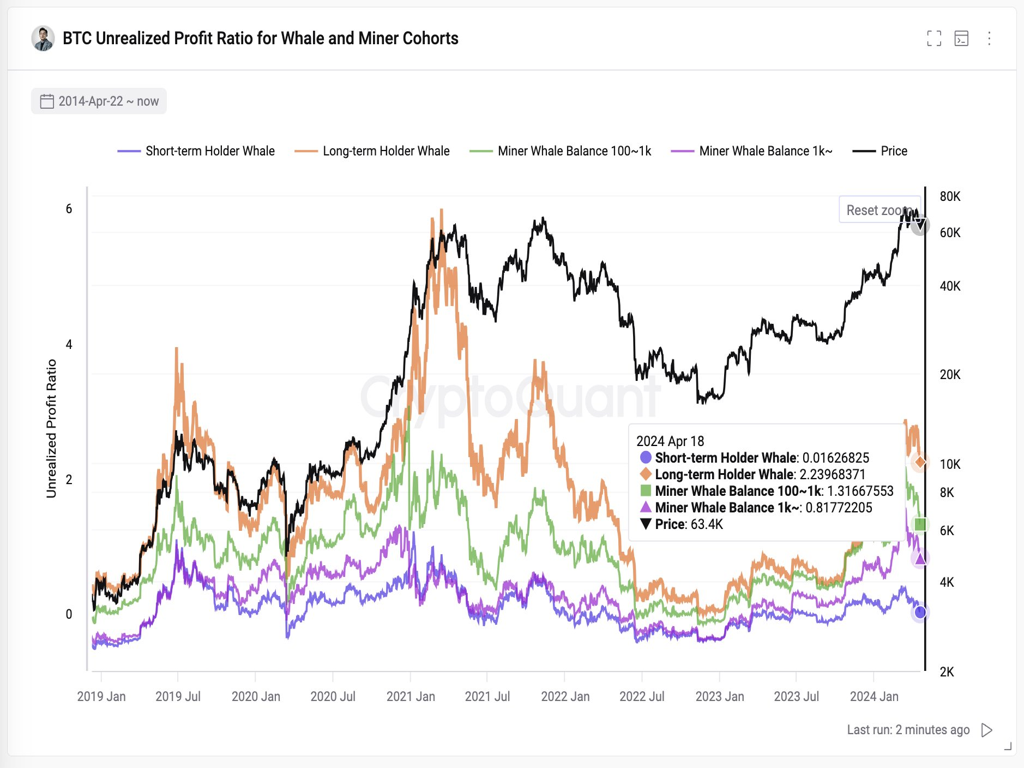Click the BTC Unrealized Profit Ratio chart title
Image resolution: width=1024 pixels, height=768 pixels.
pos(260,39)
